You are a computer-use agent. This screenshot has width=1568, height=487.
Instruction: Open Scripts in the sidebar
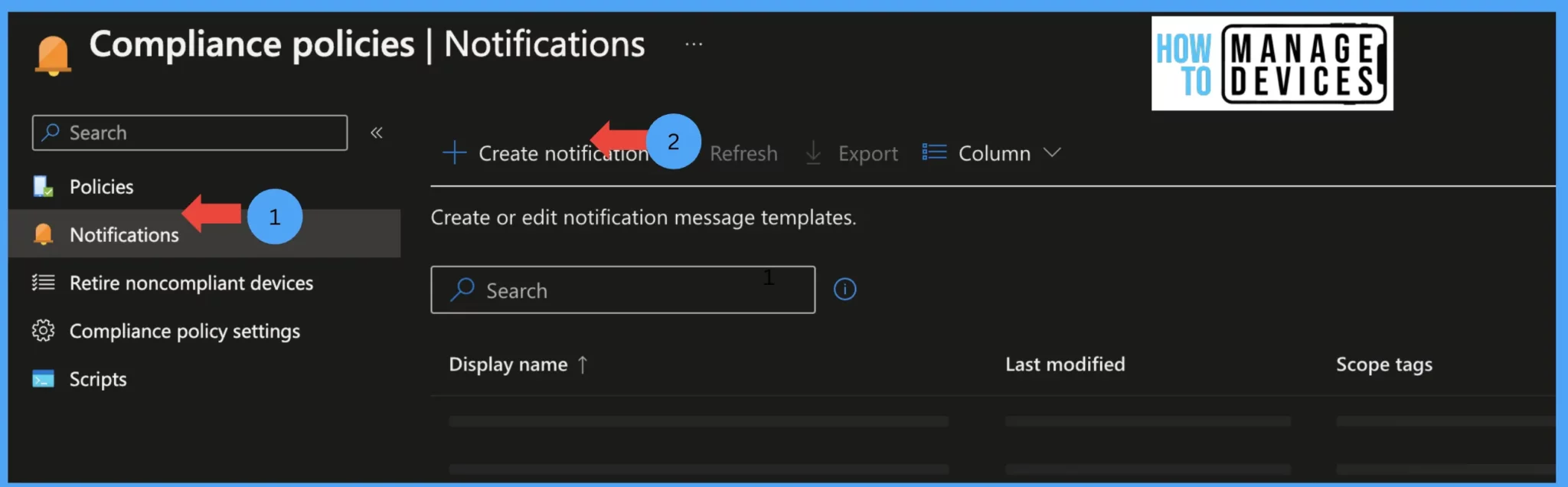pyautogui.click(x=98, y=380)
